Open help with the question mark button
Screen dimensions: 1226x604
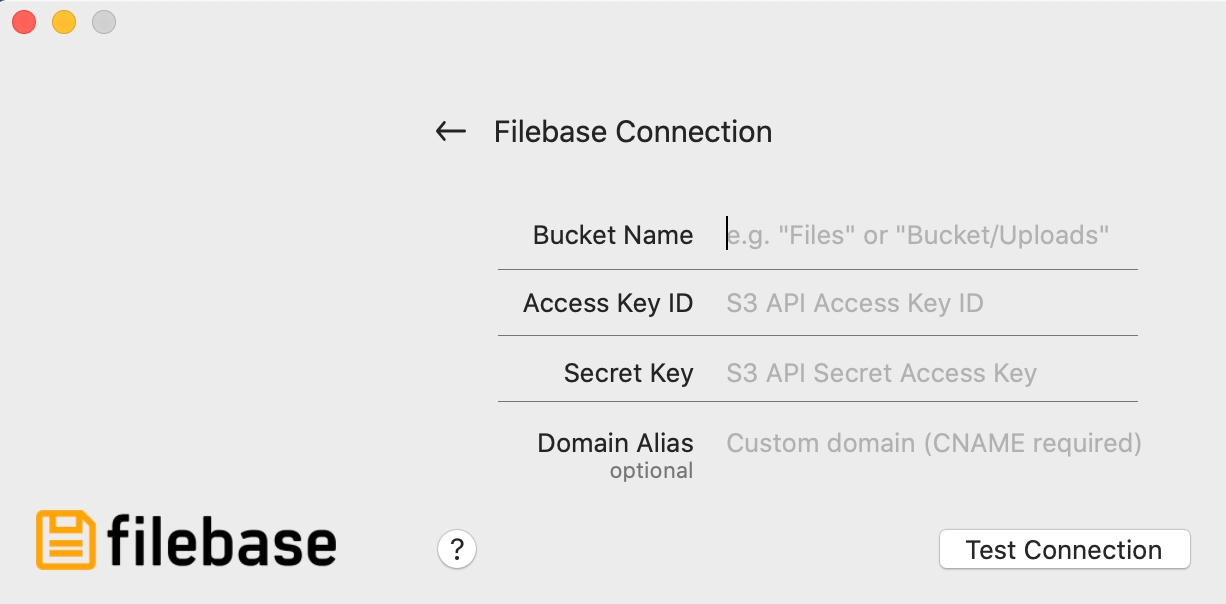tap(457, 549)
